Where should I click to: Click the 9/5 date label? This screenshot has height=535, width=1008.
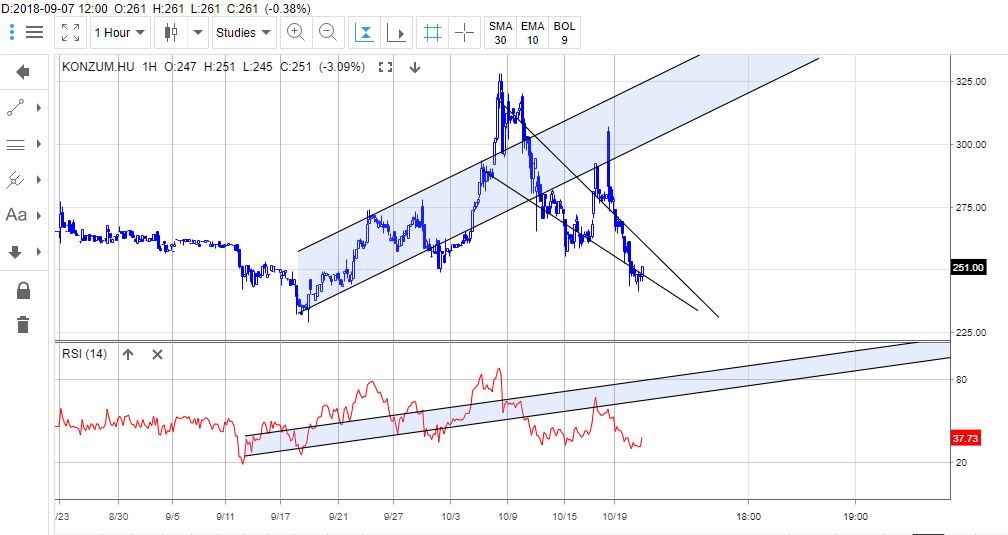(172, 516)
